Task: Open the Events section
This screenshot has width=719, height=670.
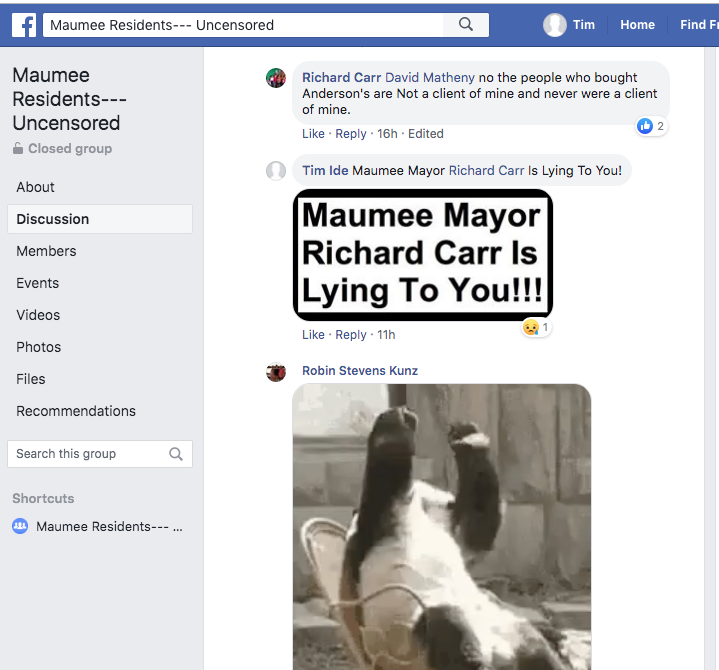Action: coord(37,283)
